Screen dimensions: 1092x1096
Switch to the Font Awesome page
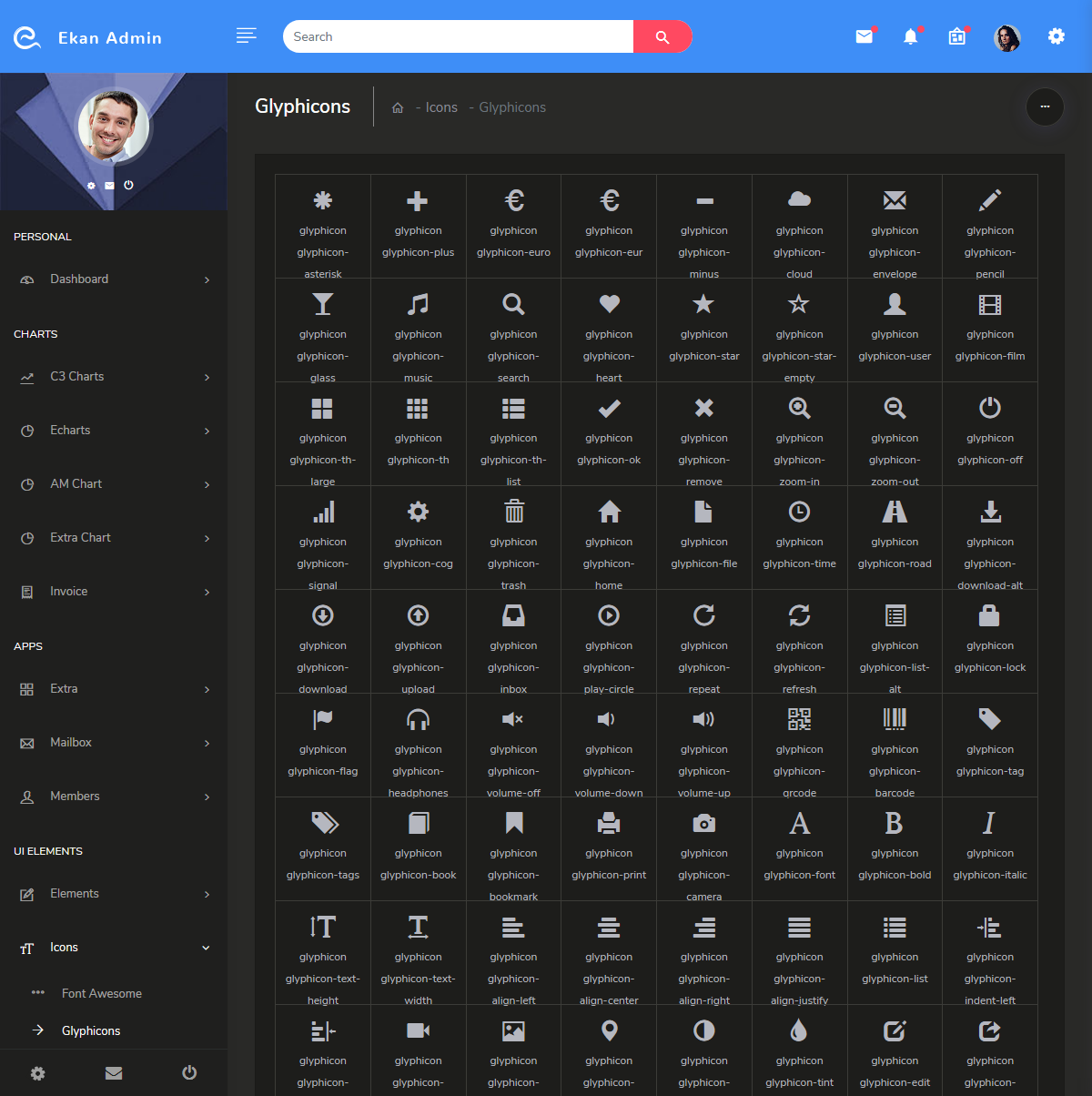click(102, 992)
